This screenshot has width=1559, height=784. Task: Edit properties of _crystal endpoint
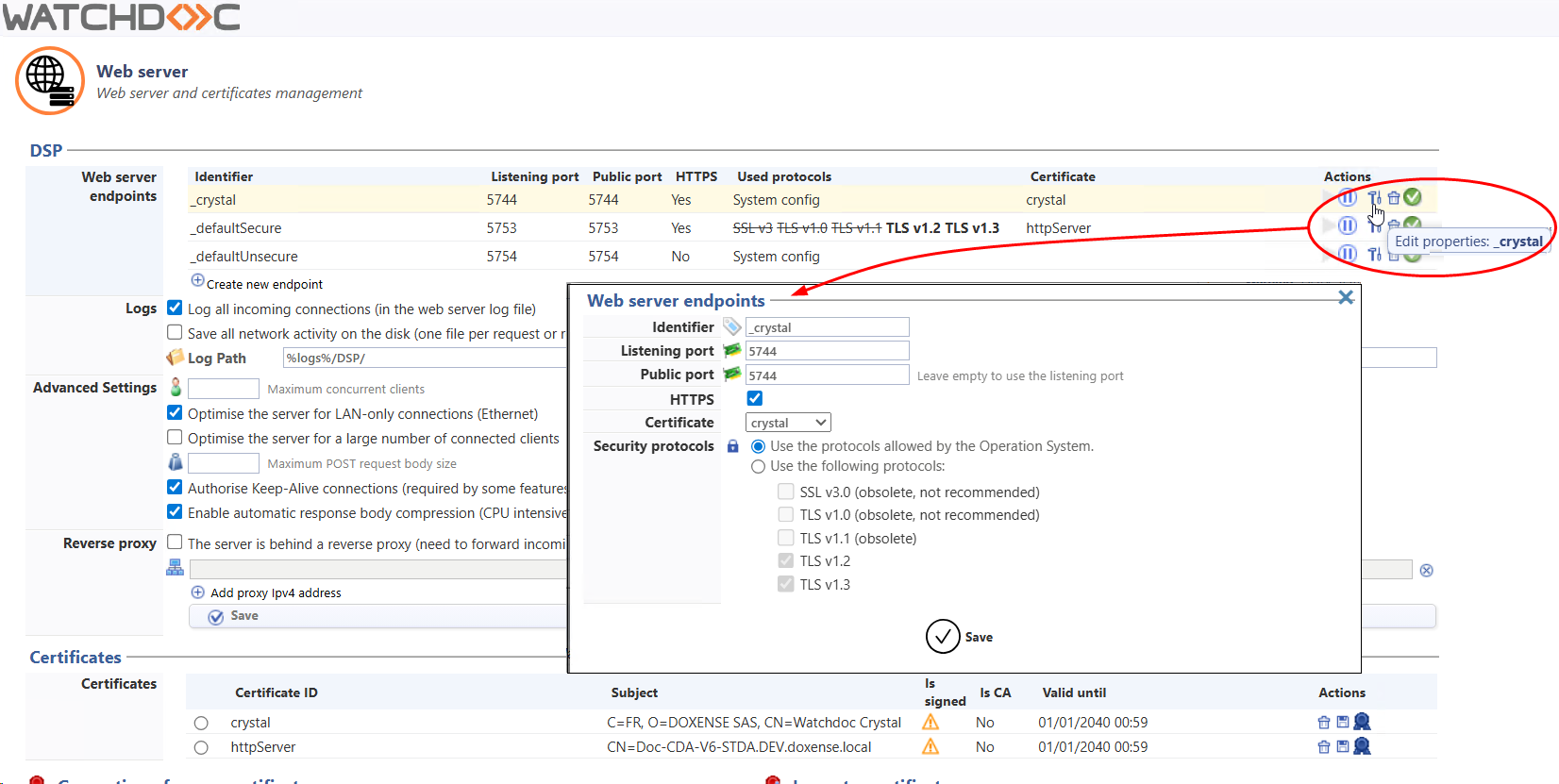1374,198
